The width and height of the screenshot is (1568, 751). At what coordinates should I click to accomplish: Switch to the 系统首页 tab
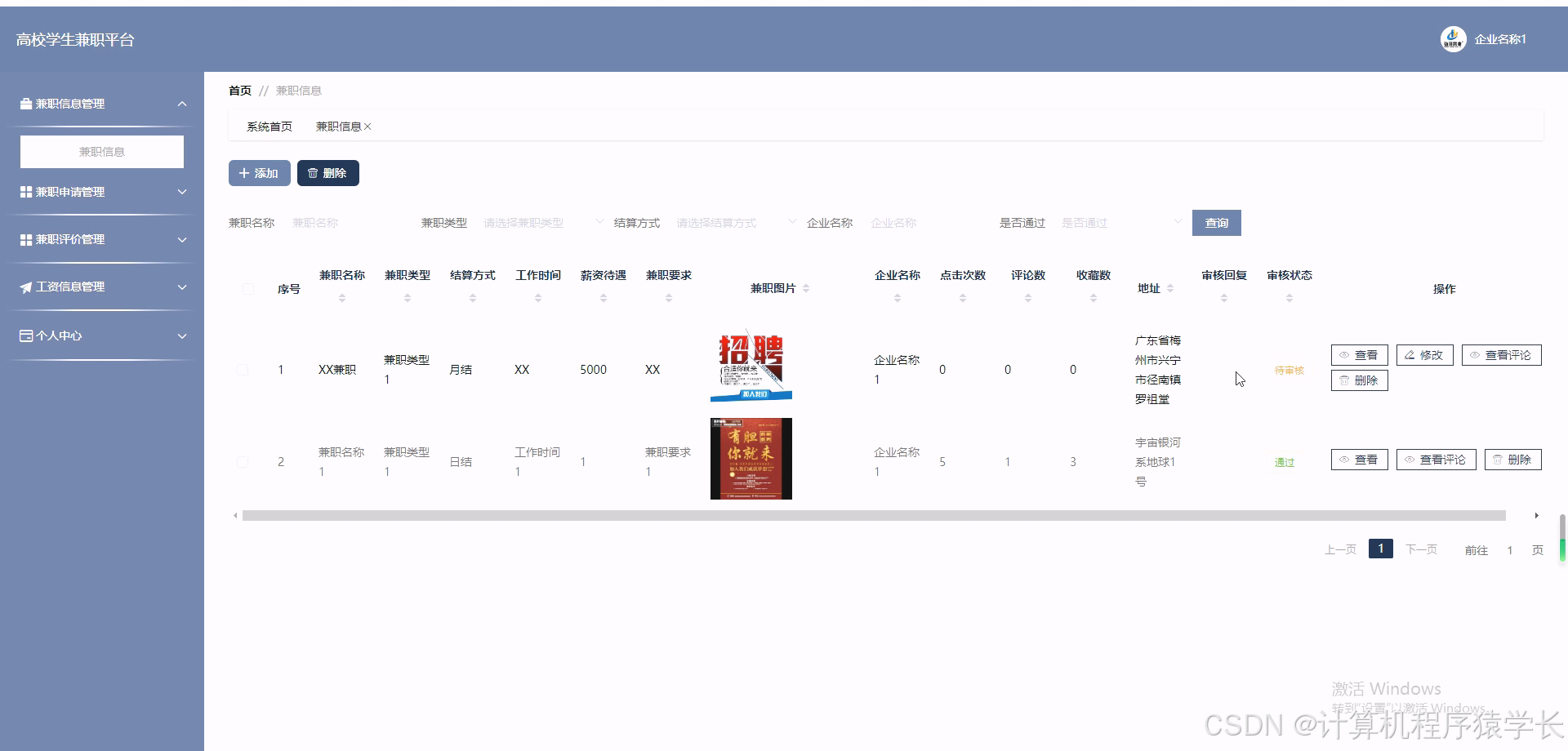click(269, 127)
